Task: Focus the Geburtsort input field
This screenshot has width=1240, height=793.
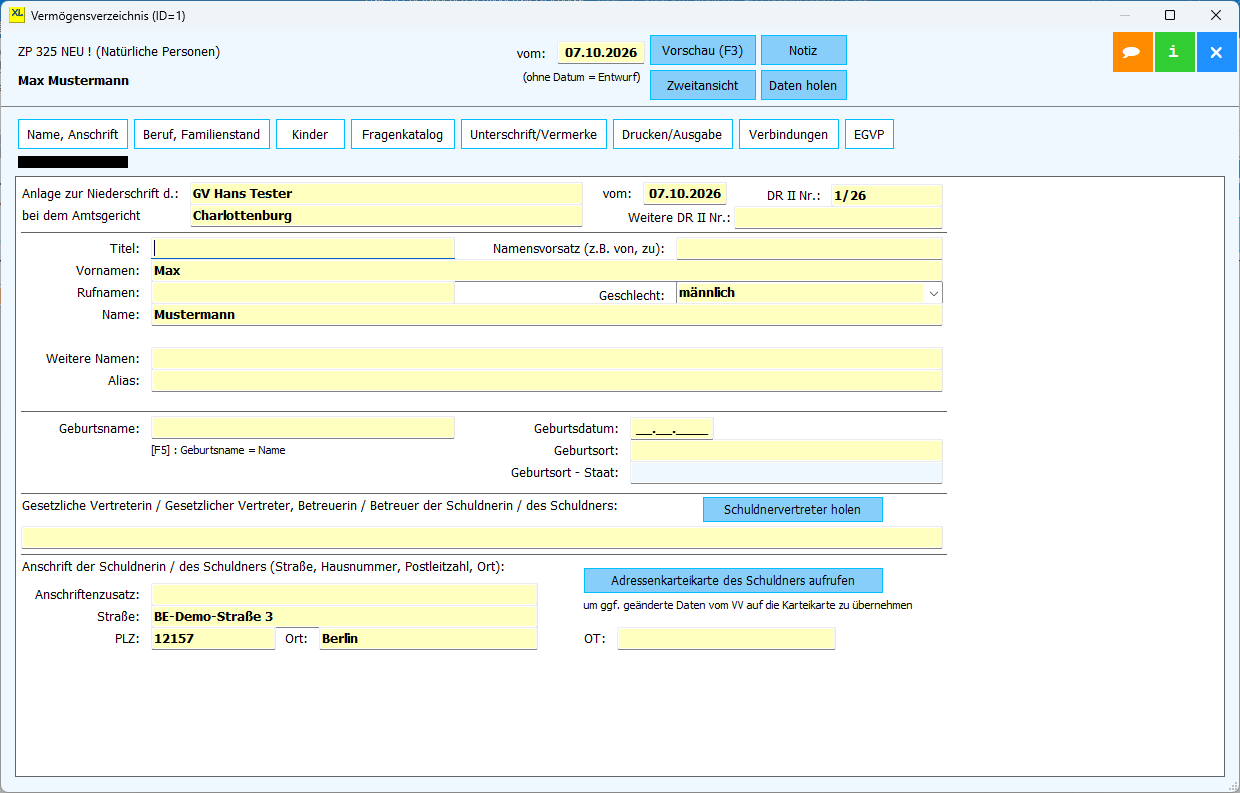Action: tap(787, 450)
